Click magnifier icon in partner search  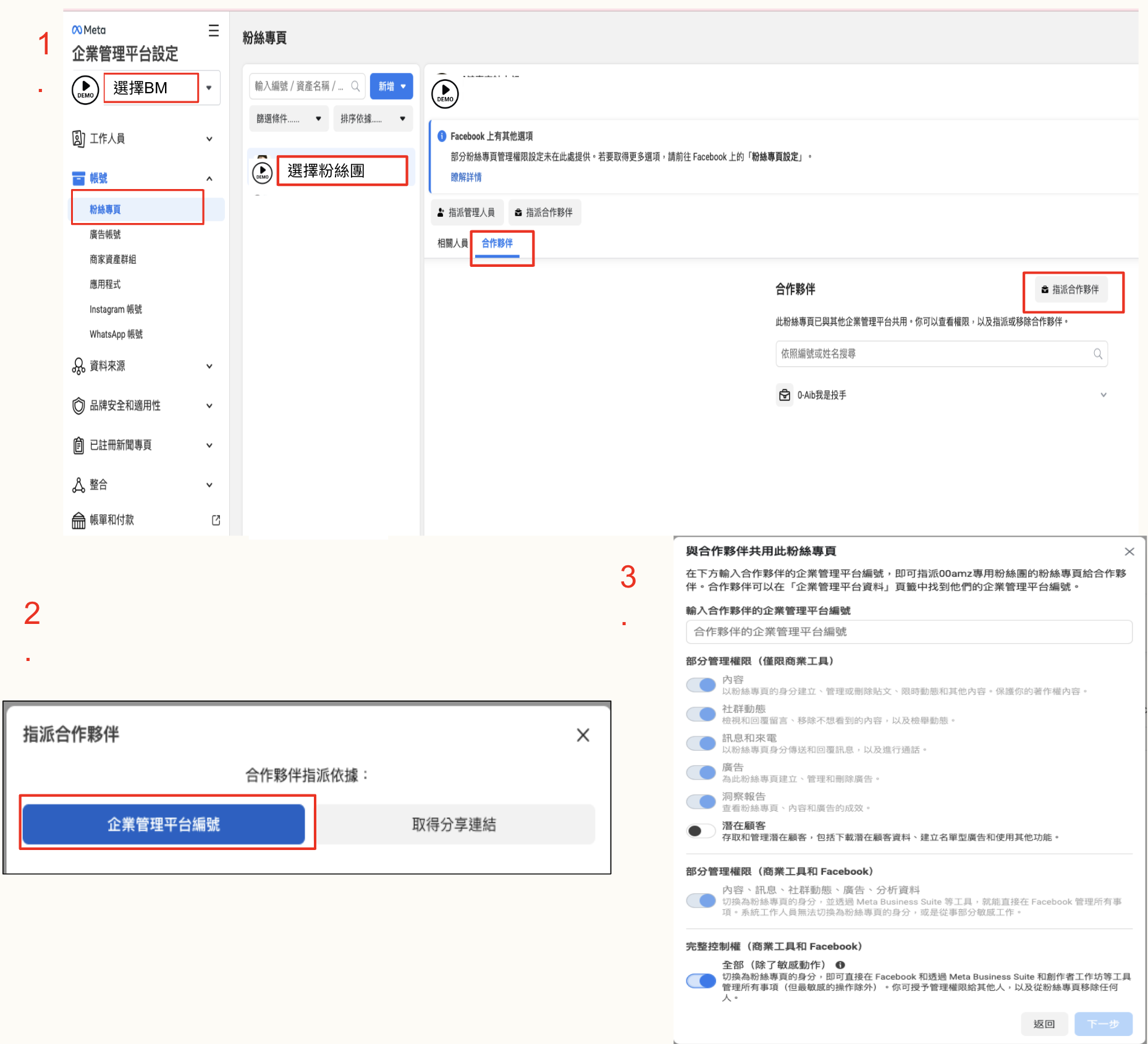(1097, 354)
